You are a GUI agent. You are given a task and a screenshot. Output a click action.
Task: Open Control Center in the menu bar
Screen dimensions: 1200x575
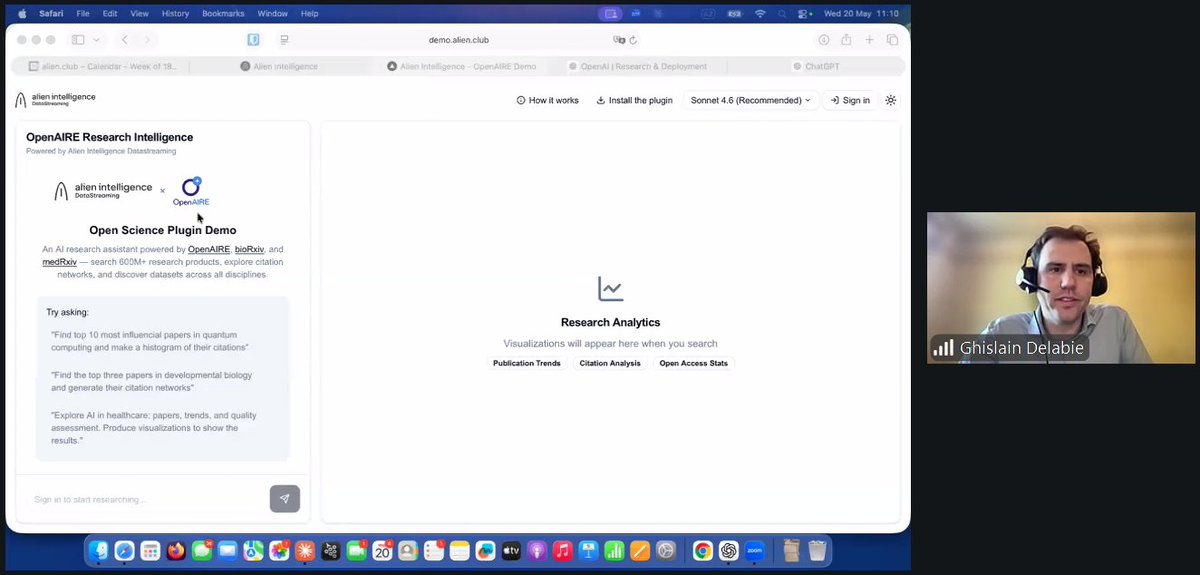pyautogui.click(x=804, y=14)
